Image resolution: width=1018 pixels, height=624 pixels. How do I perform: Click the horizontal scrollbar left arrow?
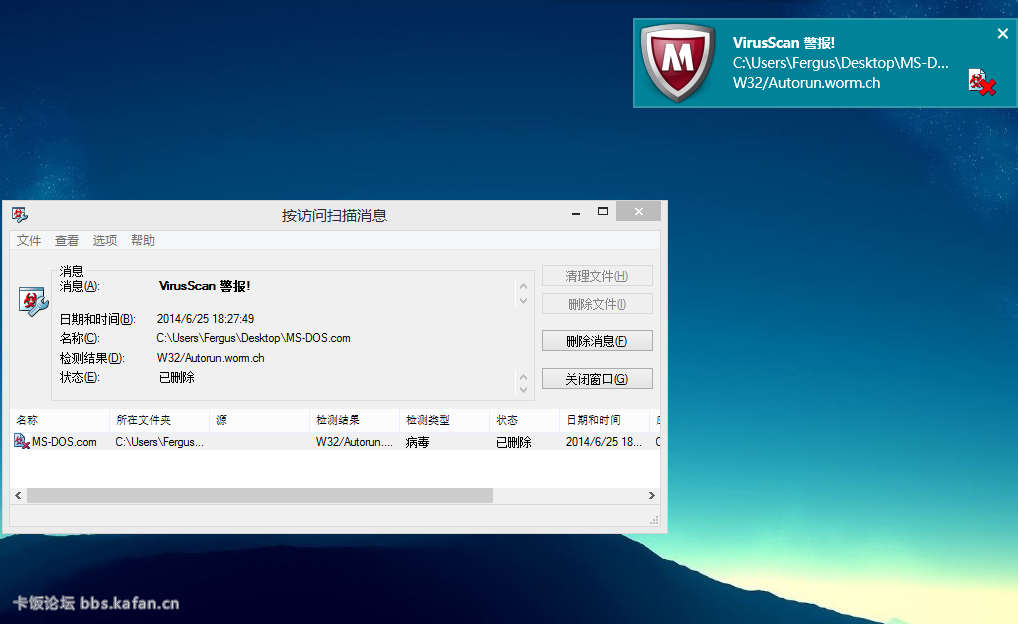pos(18,495)
